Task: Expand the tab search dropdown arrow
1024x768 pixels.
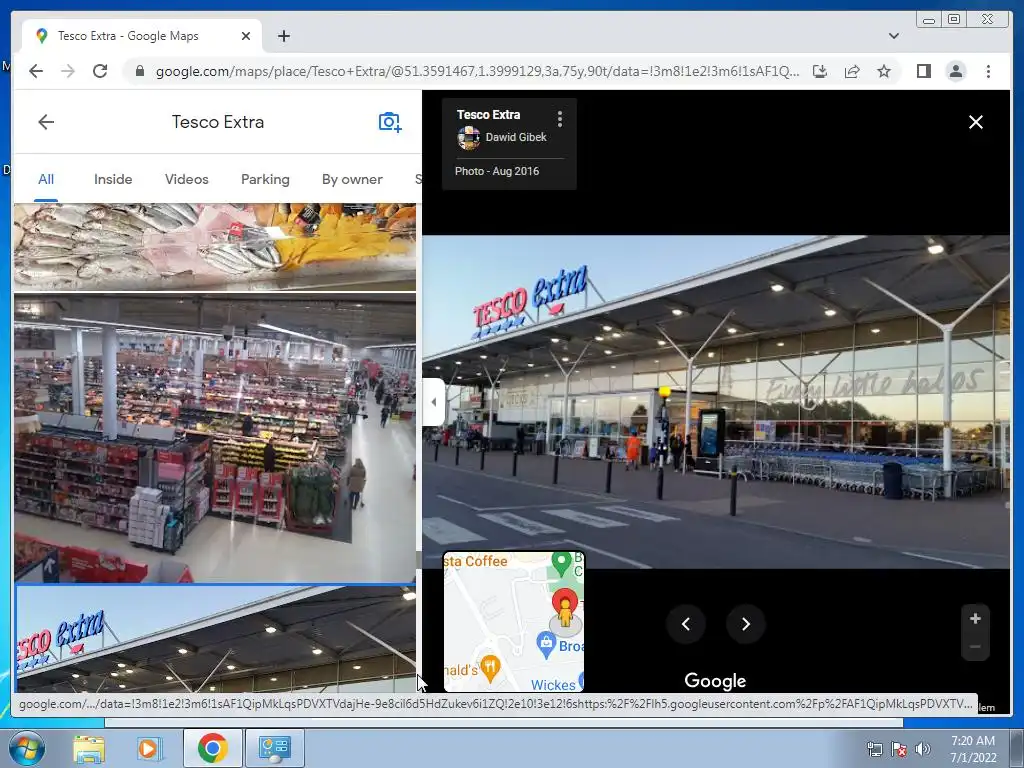Action: (894, 36)
